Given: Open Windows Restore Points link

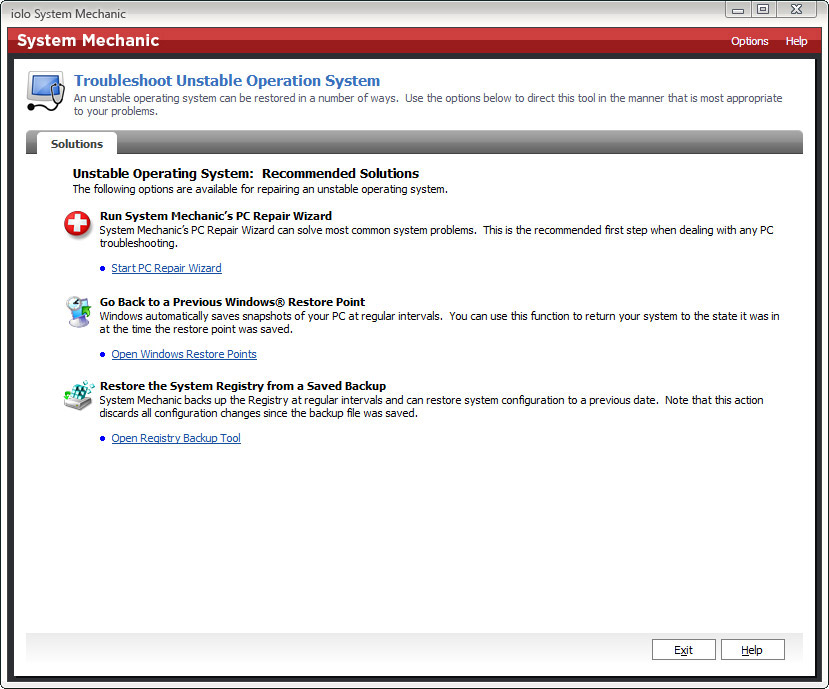Looking at the screenshot, I should pos(184,354).
